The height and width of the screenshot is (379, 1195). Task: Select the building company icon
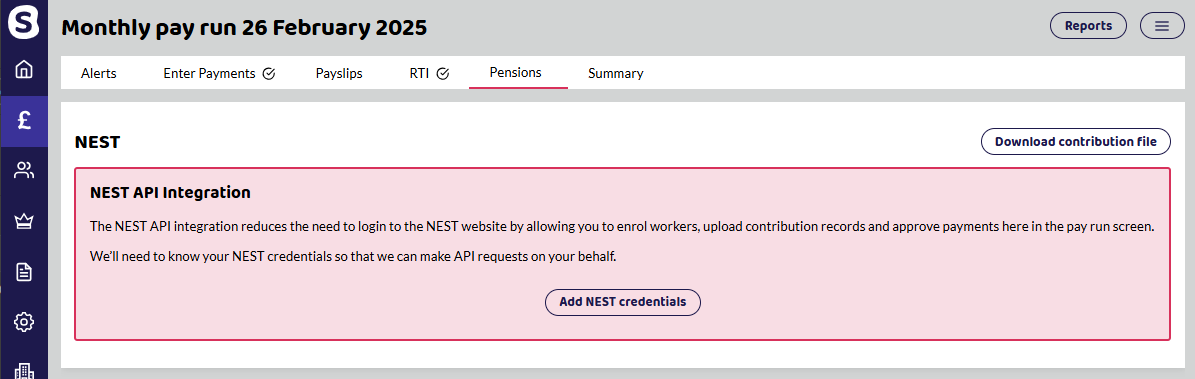[24, 371]
